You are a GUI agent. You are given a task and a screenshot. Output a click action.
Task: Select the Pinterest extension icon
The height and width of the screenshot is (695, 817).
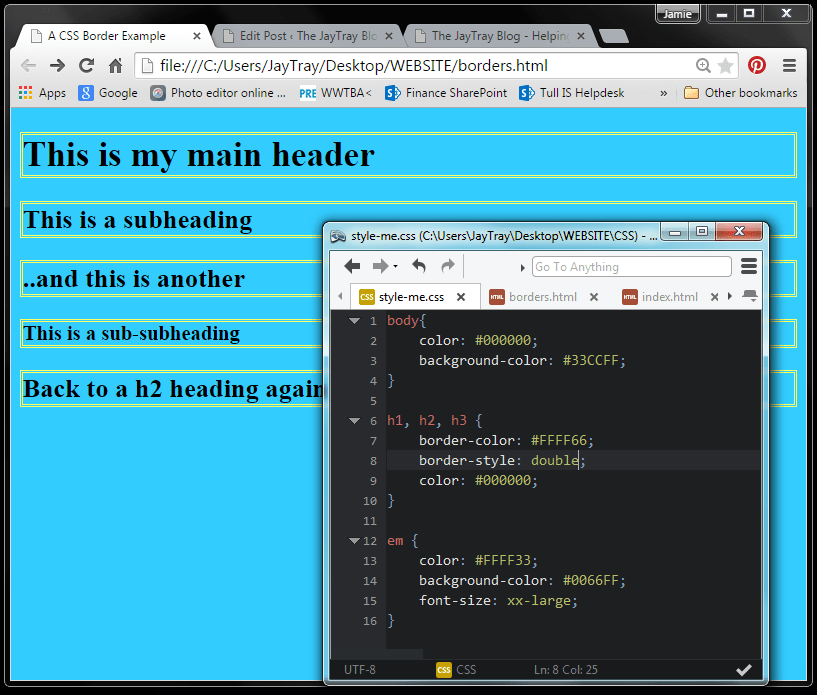[758, 63]
